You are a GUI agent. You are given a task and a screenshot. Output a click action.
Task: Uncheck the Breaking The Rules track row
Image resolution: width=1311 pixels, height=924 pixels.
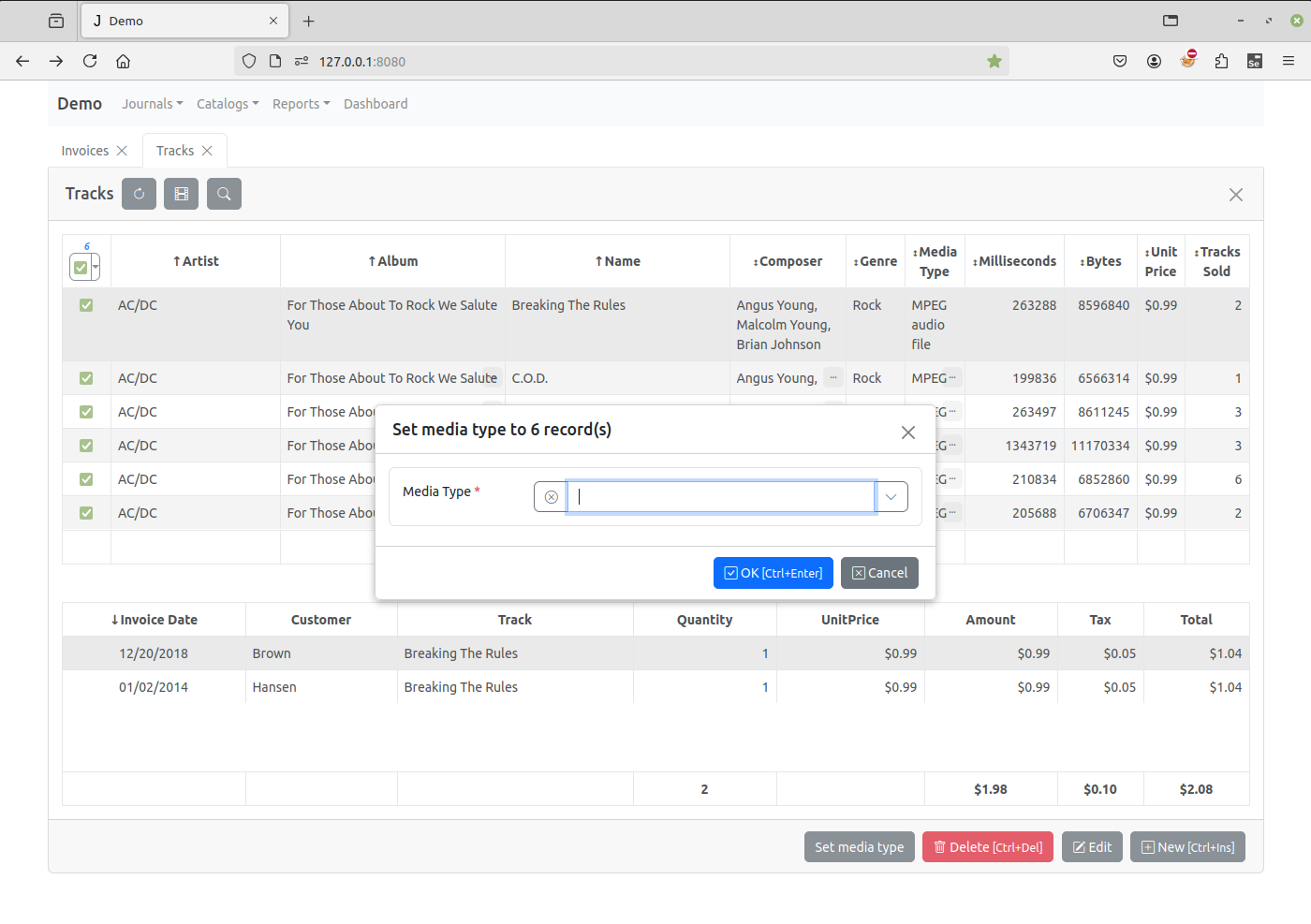[x=86, y=305]
